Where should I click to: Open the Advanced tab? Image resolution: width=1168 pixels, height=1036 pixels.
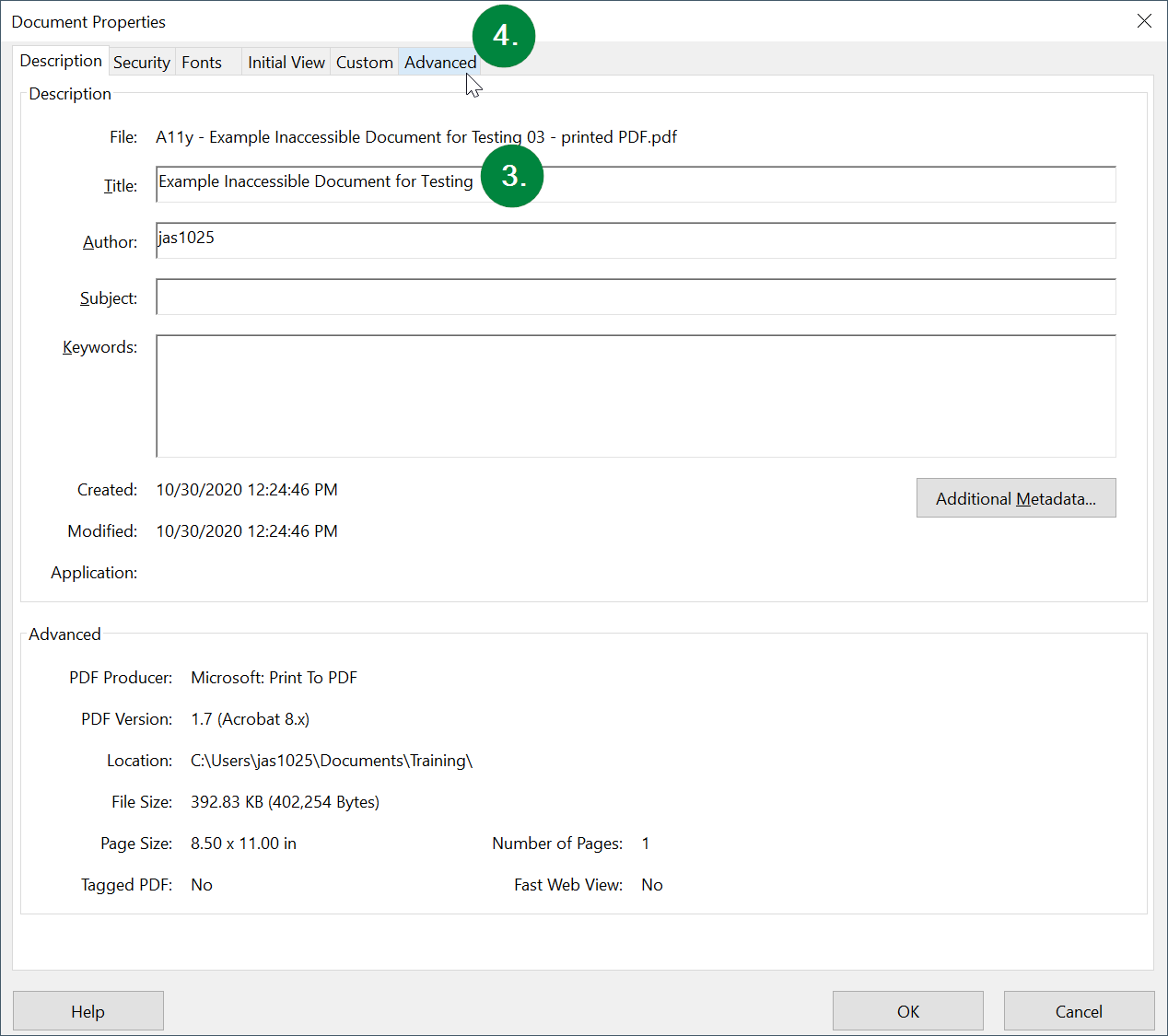click(440, 63)
